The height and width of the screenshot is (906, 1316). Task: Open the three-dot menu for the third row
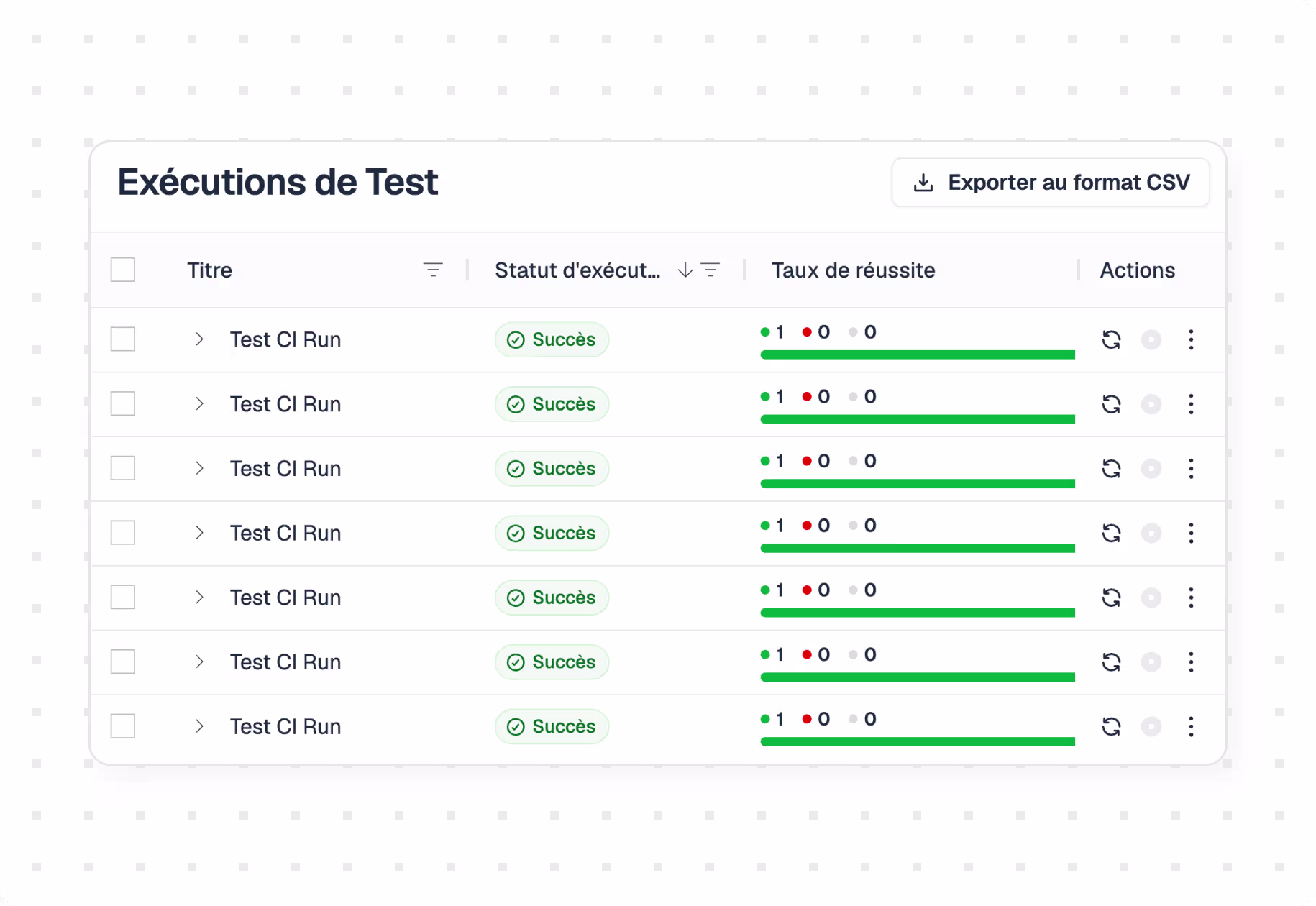[x=1191, y=469]
